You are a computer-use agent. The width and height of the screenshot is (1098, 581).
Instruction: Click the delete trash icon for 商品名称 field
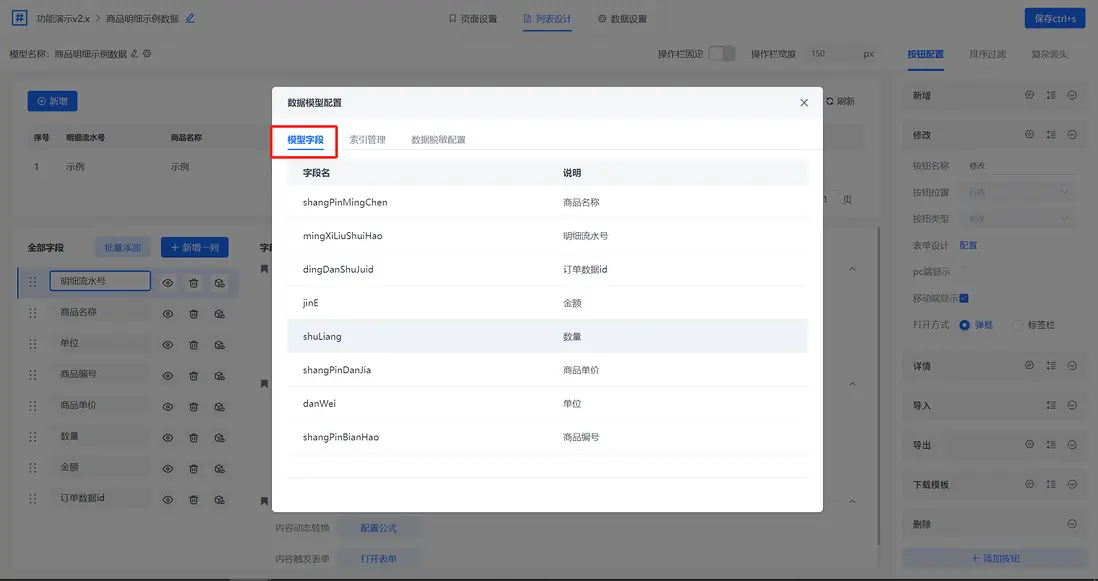pos(193,313)
